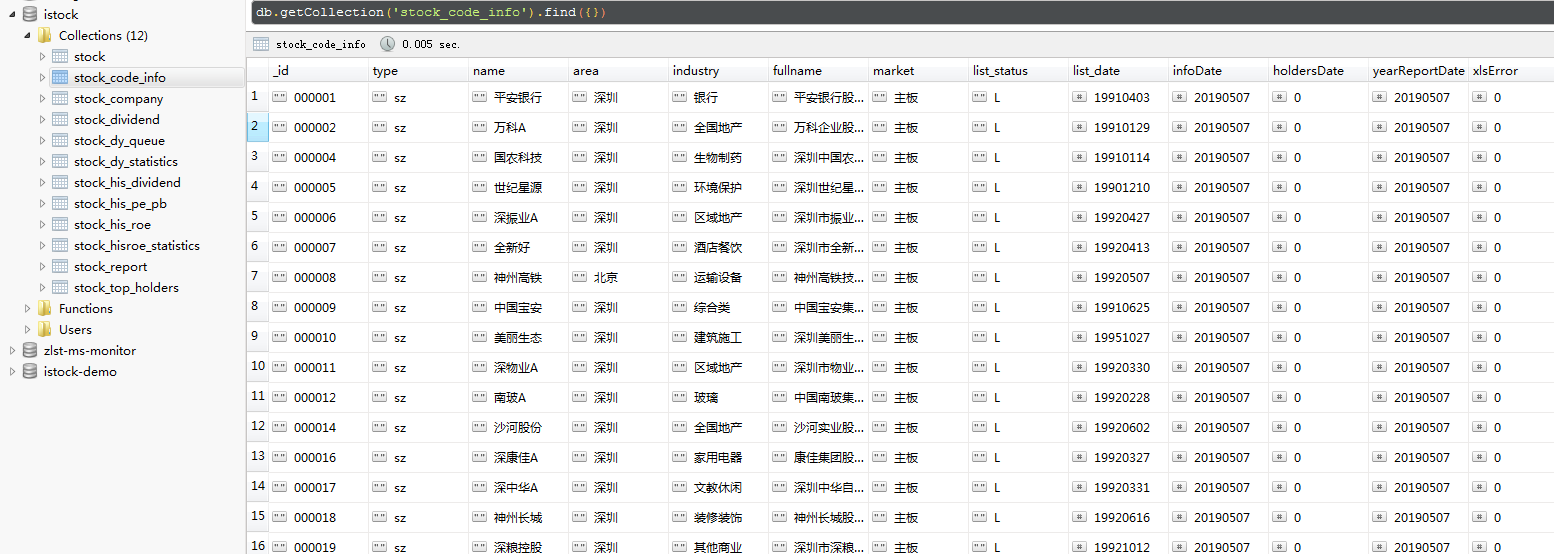Expand the Users folder
The height and width of the screenshot is (554, 1554).
[28, 329]
